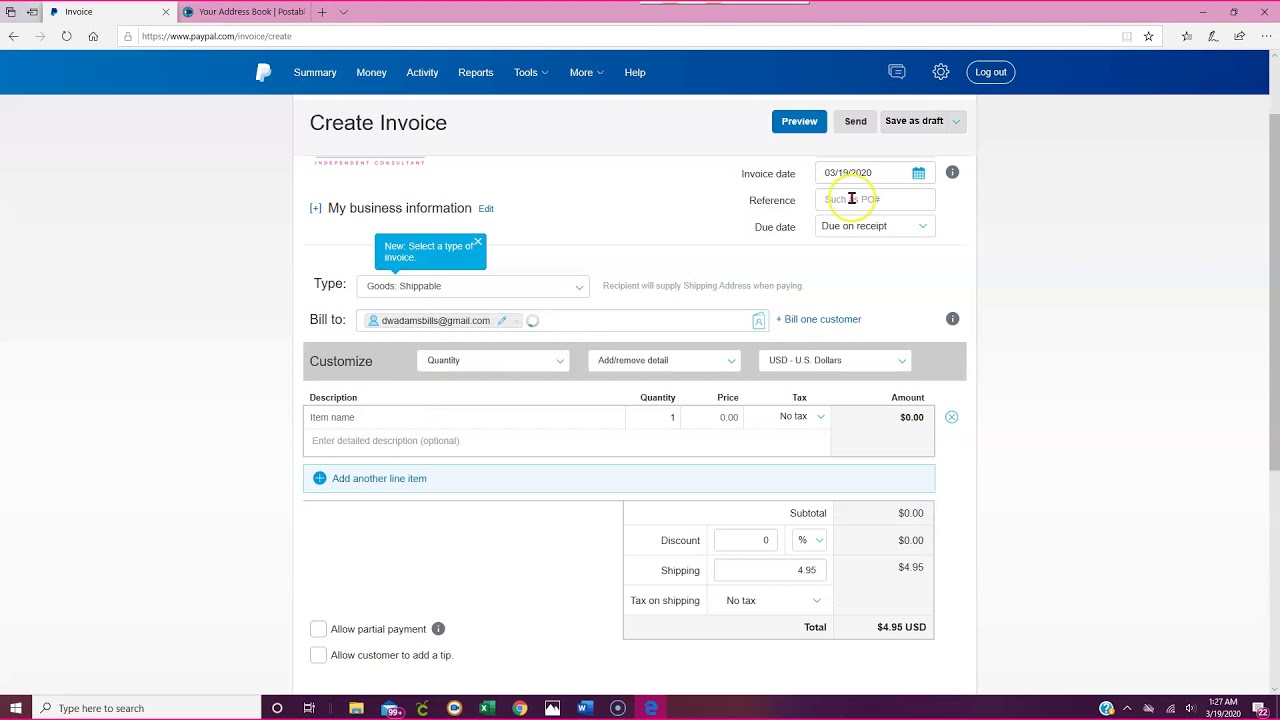
Task: Open the Quantity customize dropdown
Action: click(493, 360)
